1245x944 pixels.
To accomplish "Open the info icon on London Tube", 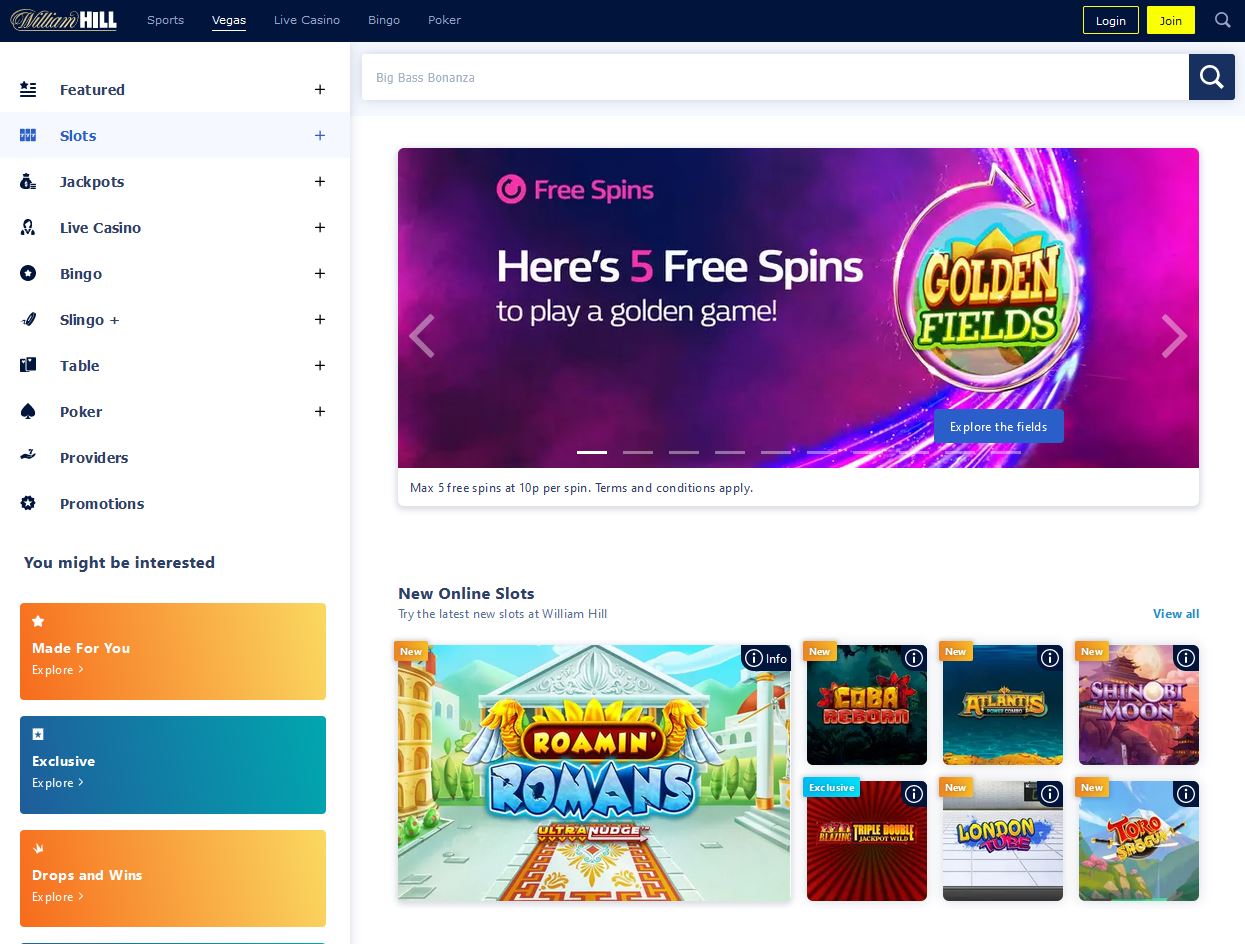I will [x=1050, y=794].
